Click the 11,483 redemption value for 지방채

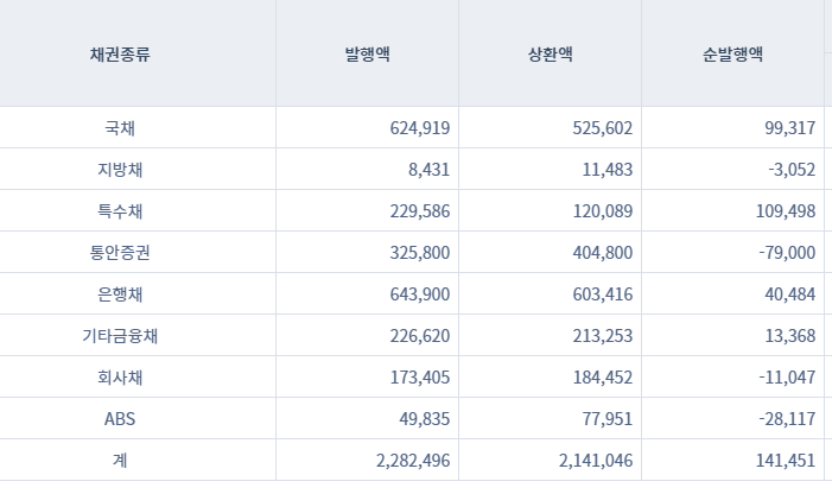[x=606, y=170]
